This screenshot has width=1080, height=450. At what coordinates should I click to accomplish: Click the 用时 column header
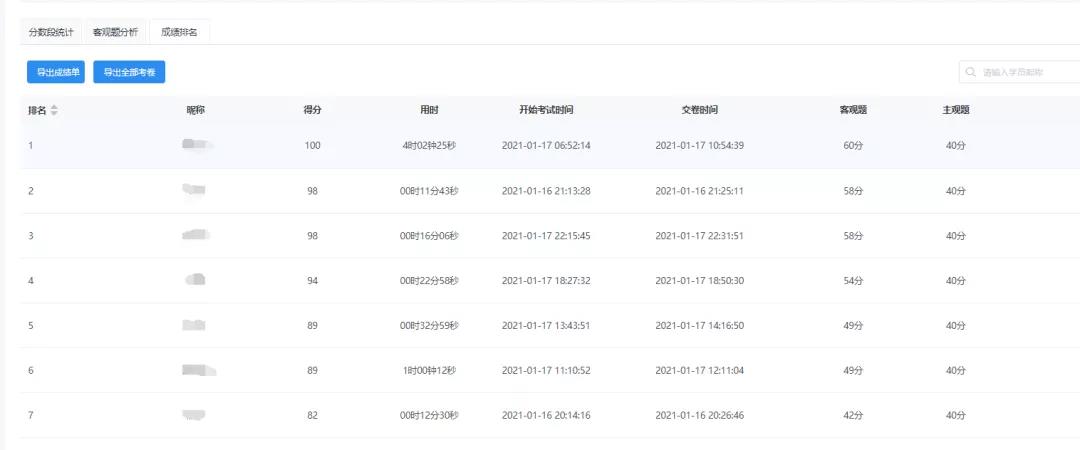click(x=429, y=110)
